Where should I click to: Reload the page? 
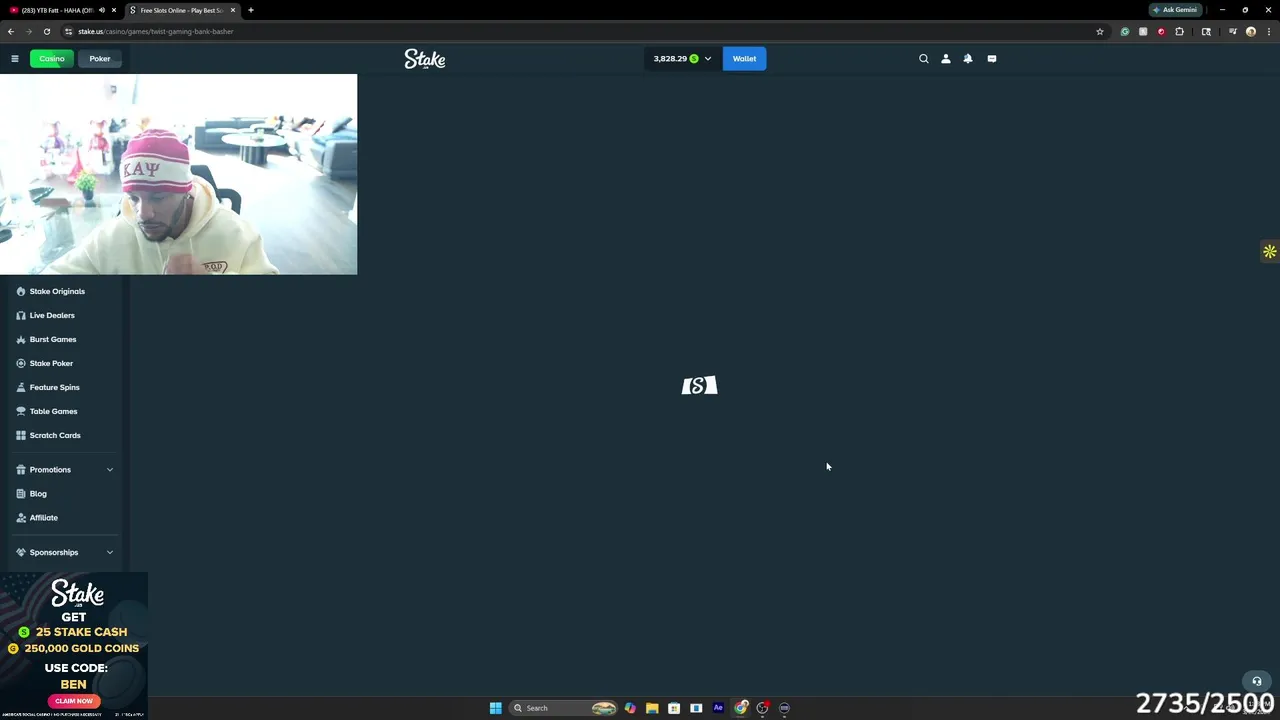click(46, 31)
